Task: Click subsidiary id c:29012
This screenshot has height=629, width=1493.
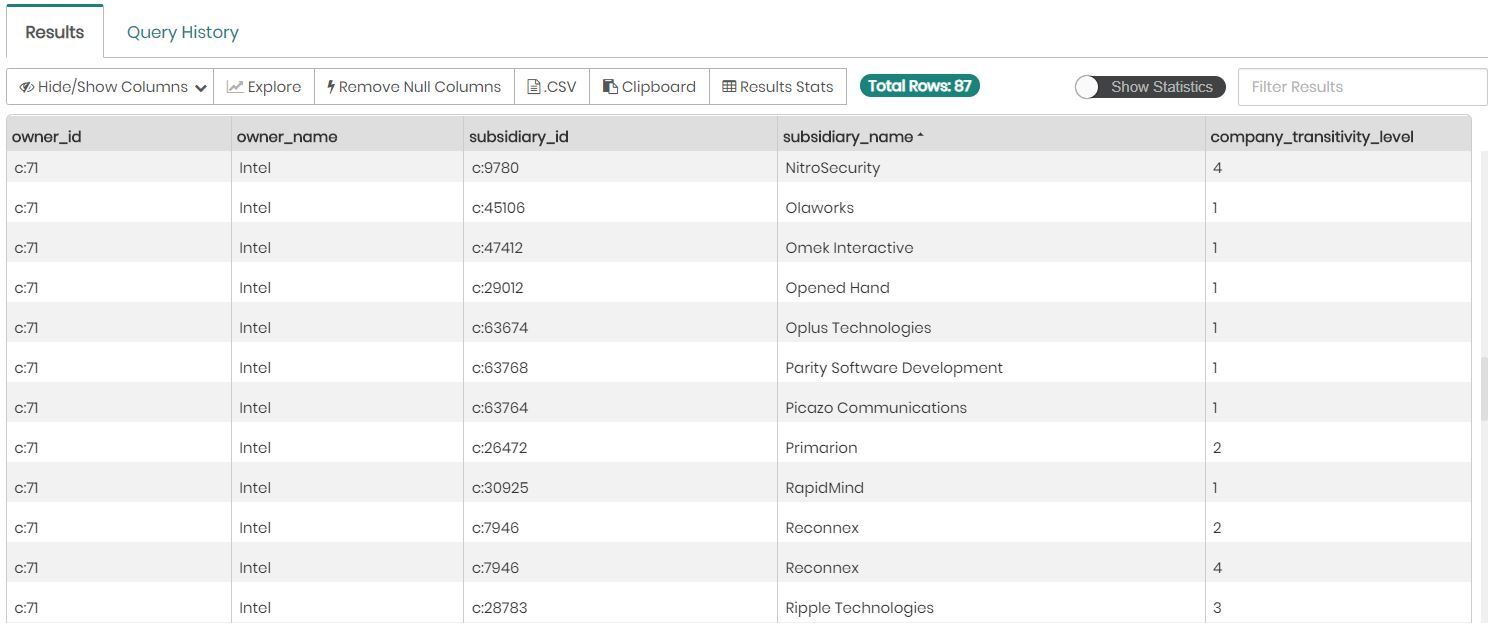Action: (x=498, y=288)
